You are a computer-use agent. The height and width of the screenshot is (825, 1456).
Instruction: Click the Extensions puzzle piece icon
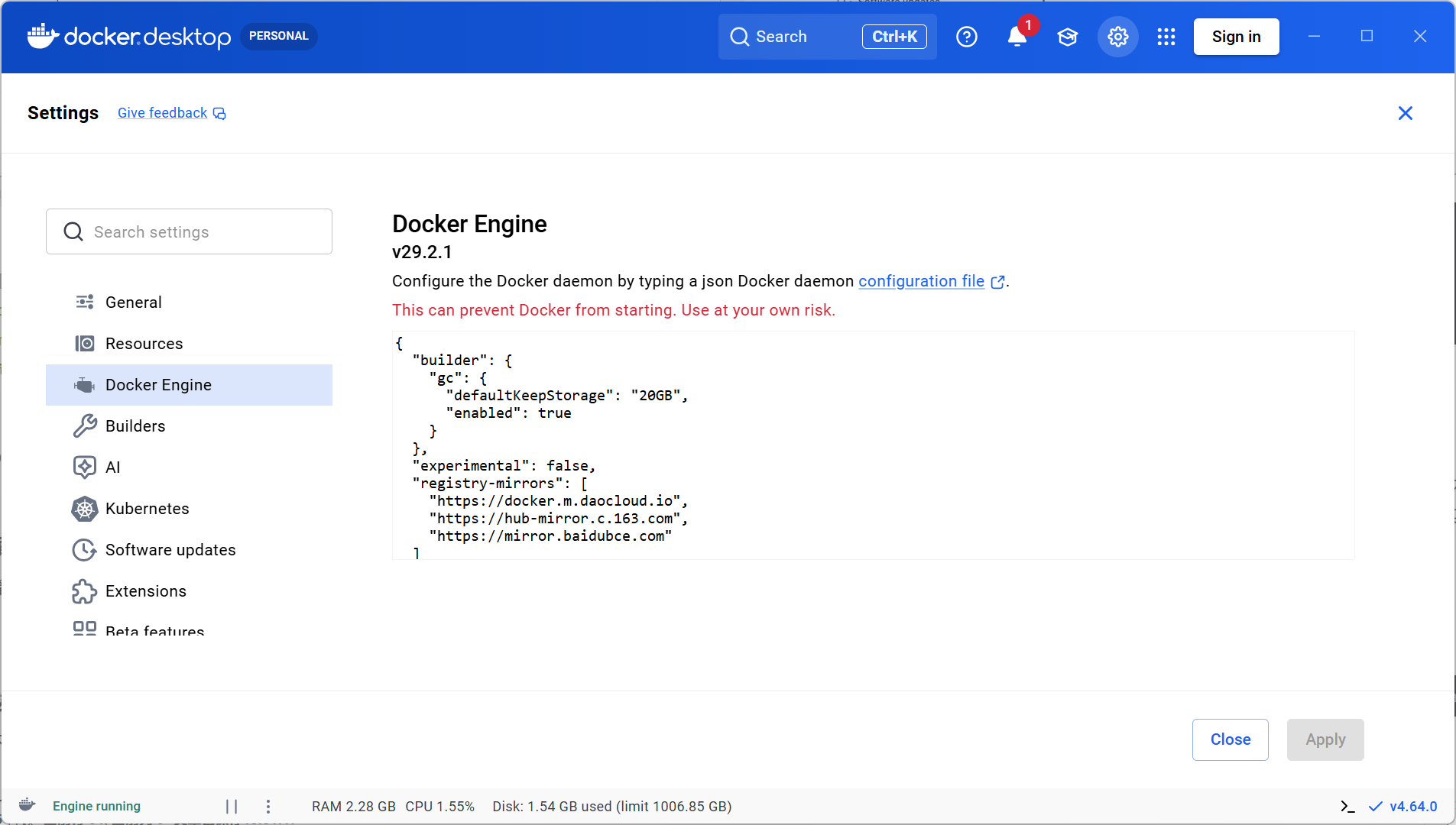[85, 591]
